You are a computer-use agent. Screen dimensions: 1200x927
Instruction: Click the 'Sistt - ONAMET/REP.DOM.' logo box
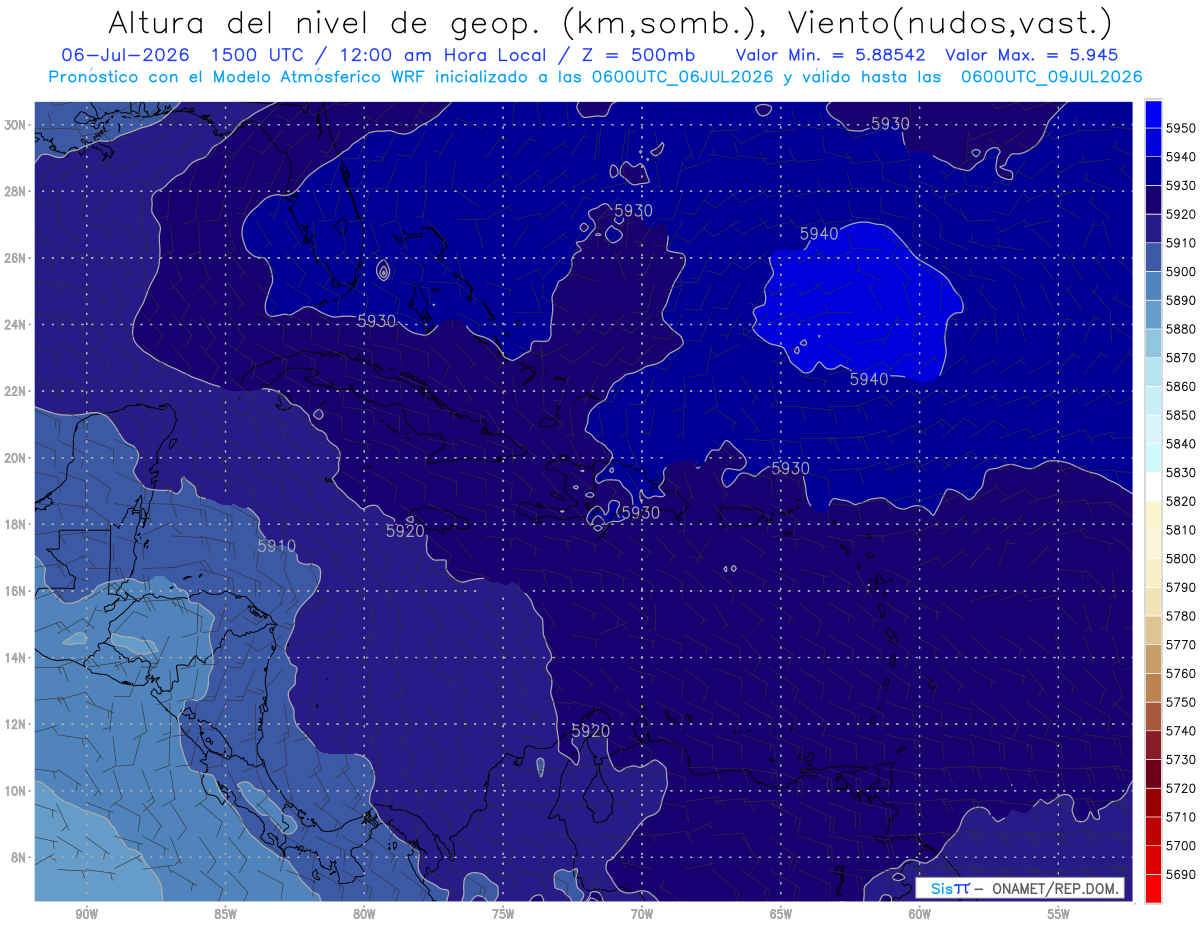(x=1020, y=888)
